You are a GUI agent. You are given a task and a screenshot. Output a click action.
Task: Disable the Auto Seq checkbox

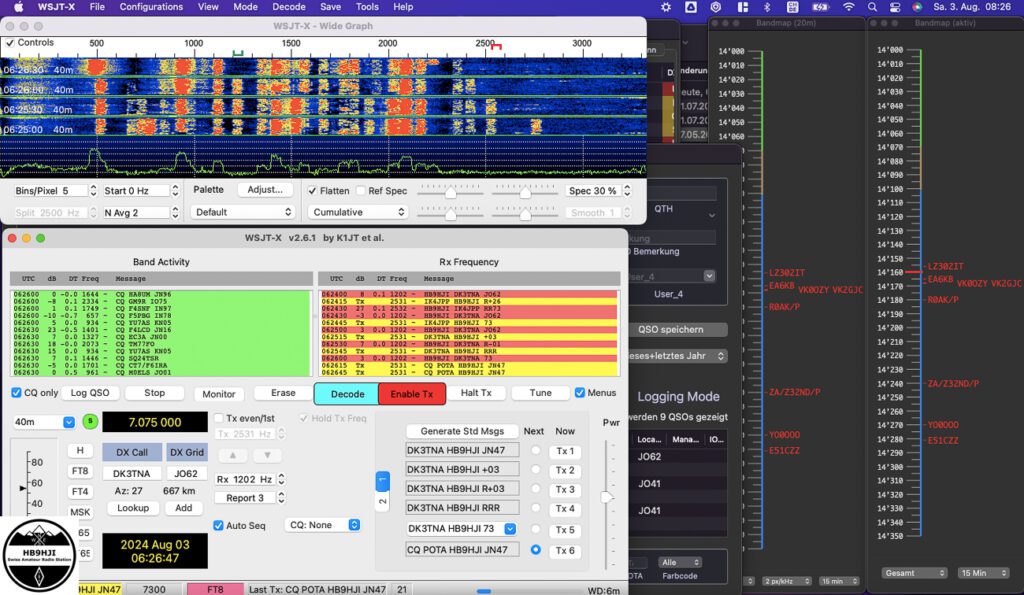[x=219, y=525]
